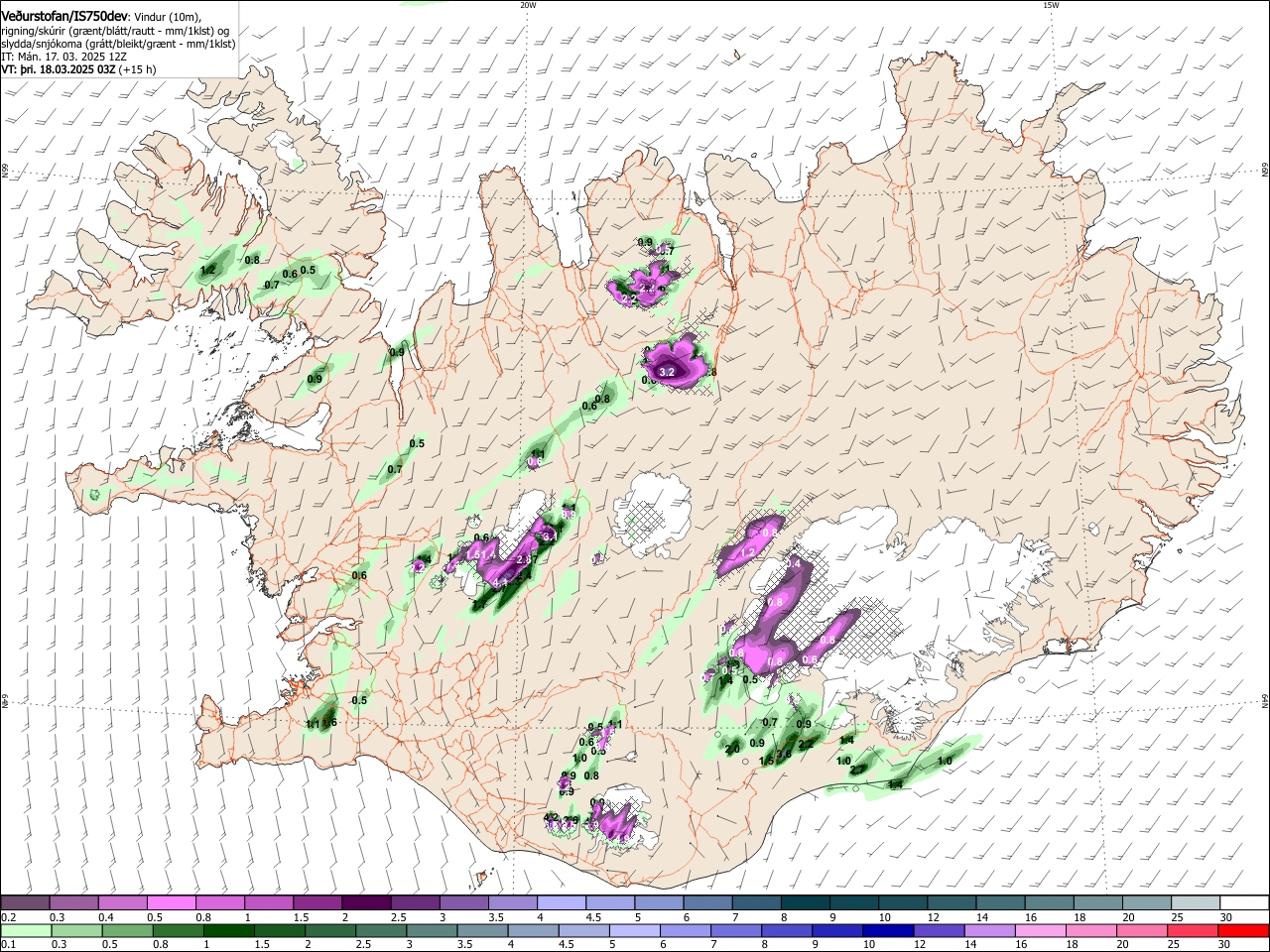Select the 'IT: Mán. 17. 03. 2025 12Z' line
The width and height of the screenshot is (1270, 952).
pyautogui.click(x=64, y=57)
